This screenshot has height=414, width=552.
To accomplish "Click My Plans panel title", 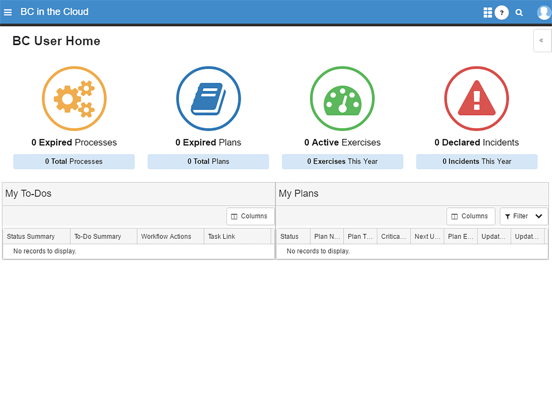I will (299, 193).
